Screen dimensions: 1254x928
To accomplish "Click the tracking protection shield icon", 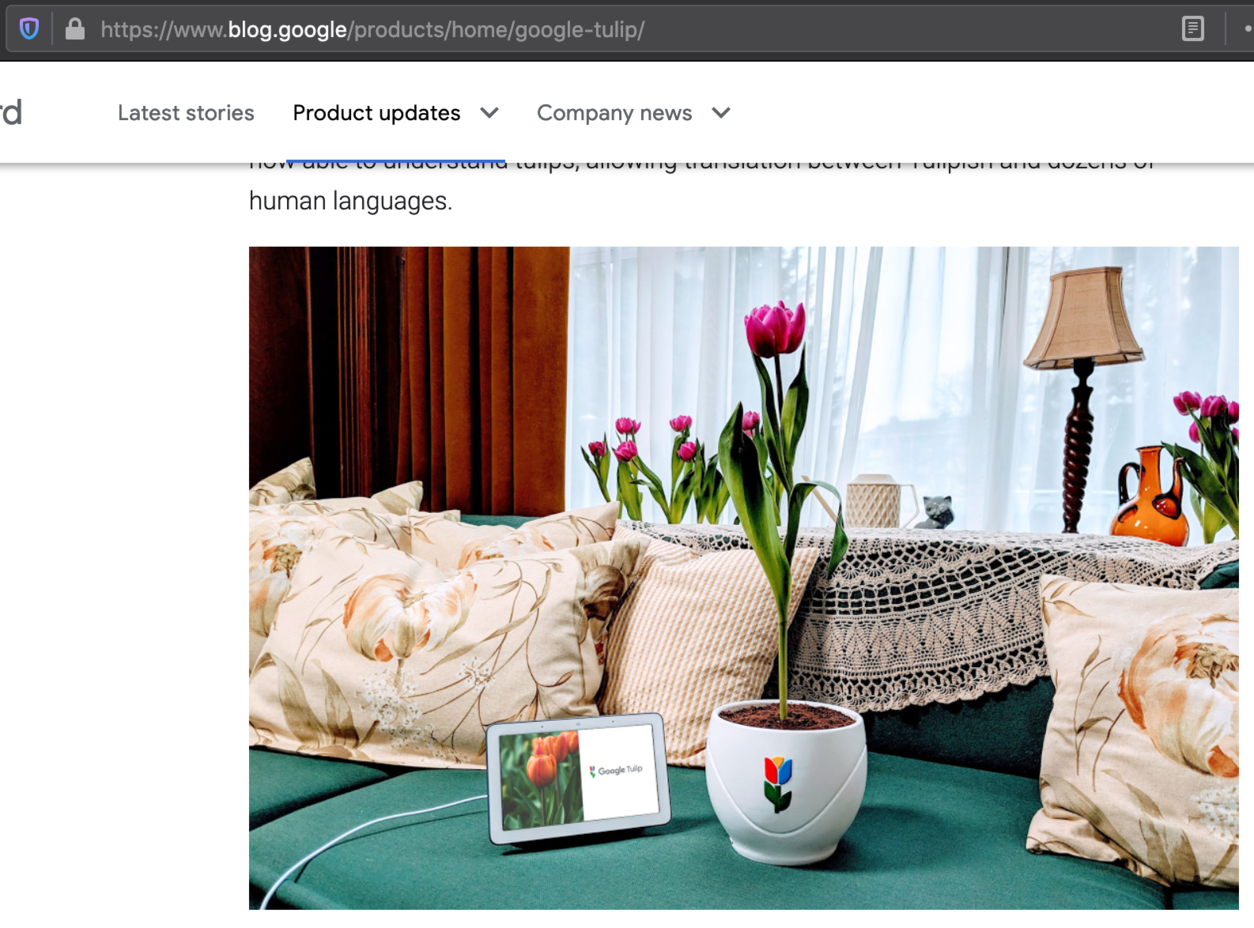I will pos(29,29).
